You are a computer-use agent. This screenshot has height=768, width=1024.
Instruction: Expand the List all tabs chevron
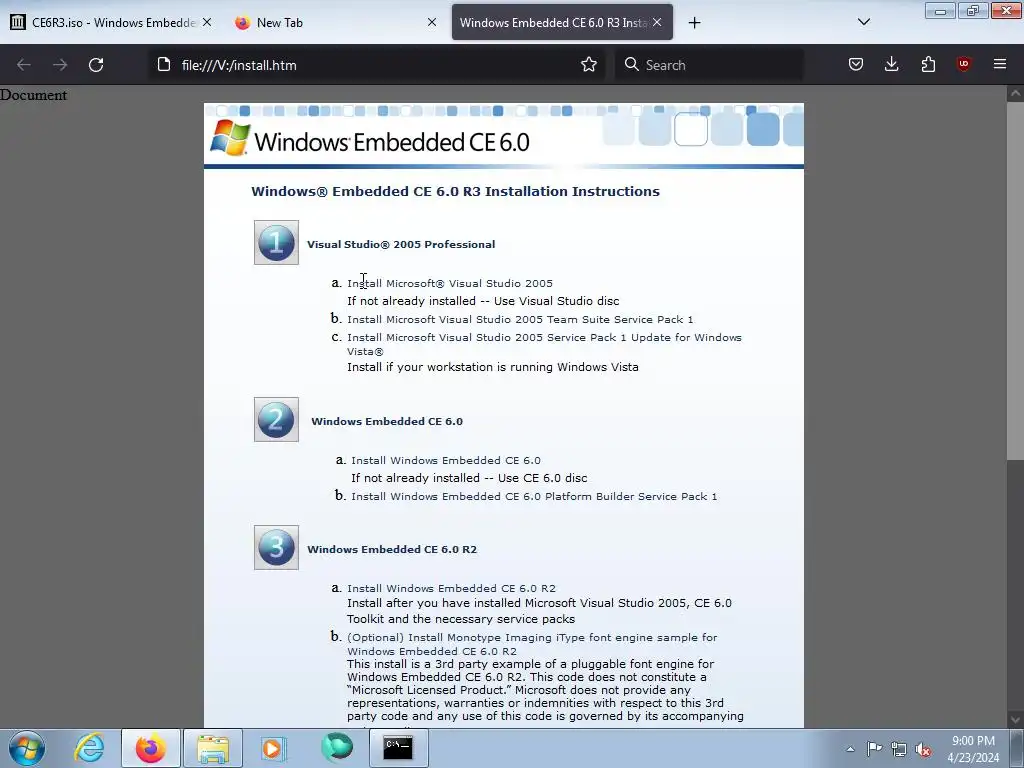pyautogui.click(x=864, y=22)
